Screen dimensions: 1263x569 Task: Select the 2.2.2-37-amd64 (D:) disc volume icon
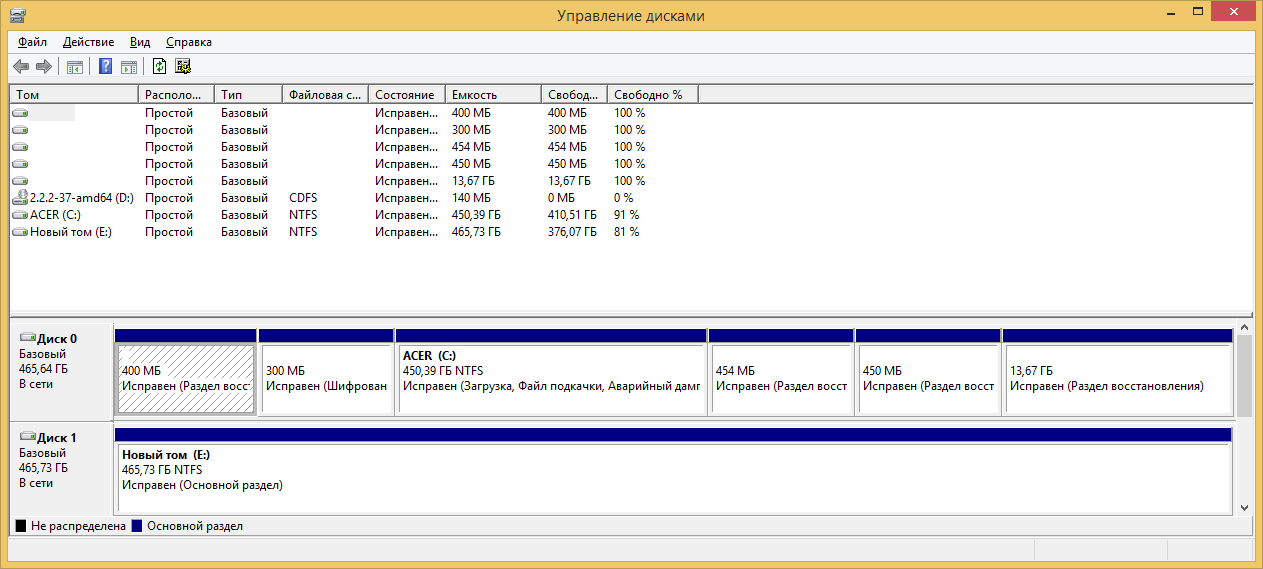[20, 198]
